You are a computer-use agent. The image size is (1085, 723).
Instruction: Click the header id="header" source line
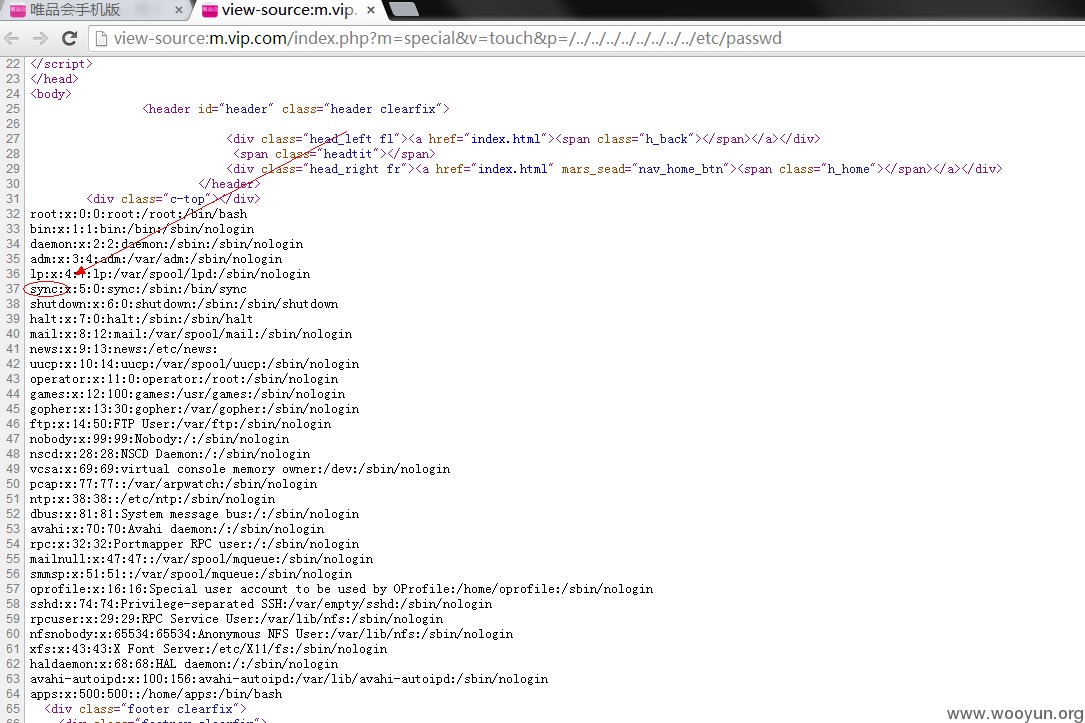pos(296,109)
